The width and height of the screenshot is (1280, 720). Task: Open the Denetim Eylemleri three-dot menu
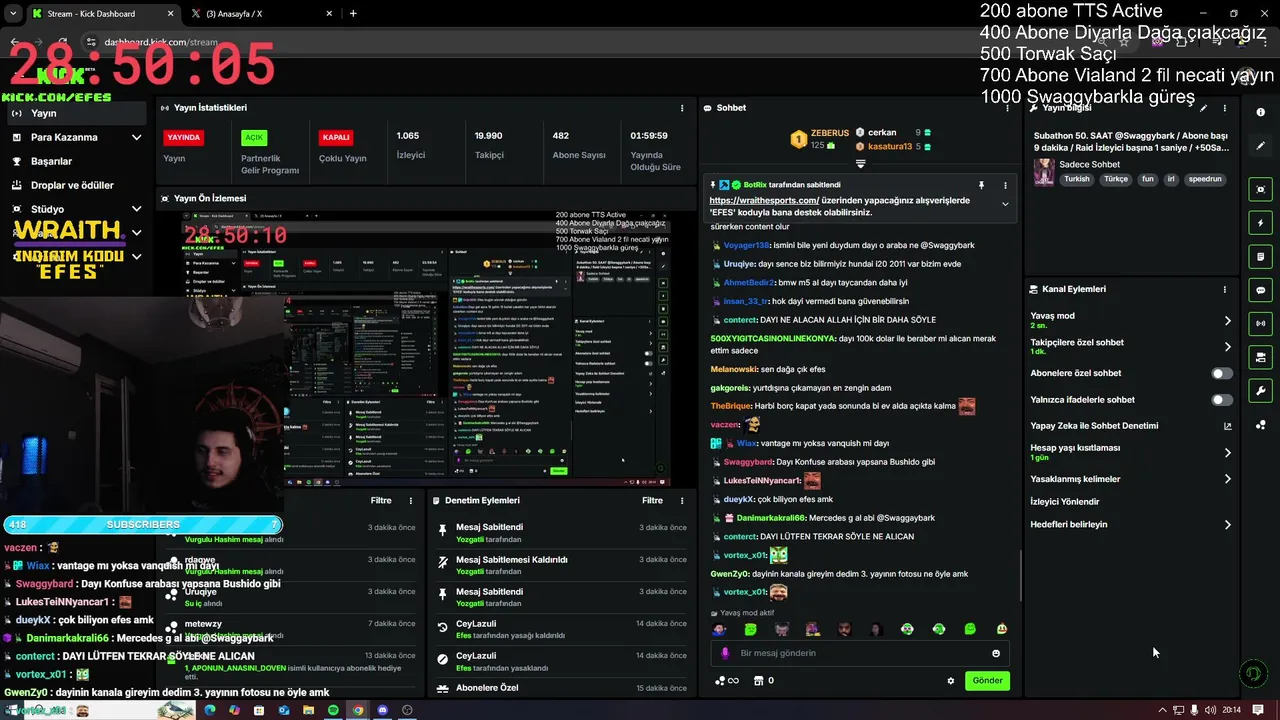[x=682, y=500]
